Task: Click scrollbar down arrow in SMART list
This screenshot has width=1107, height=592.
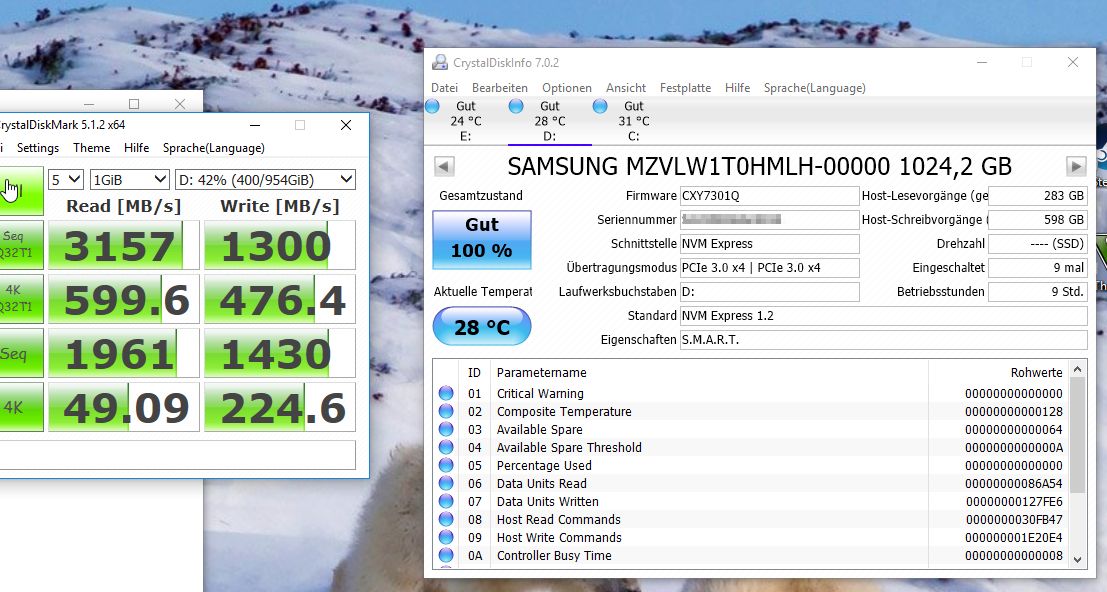Action: tap(1077, 560)
